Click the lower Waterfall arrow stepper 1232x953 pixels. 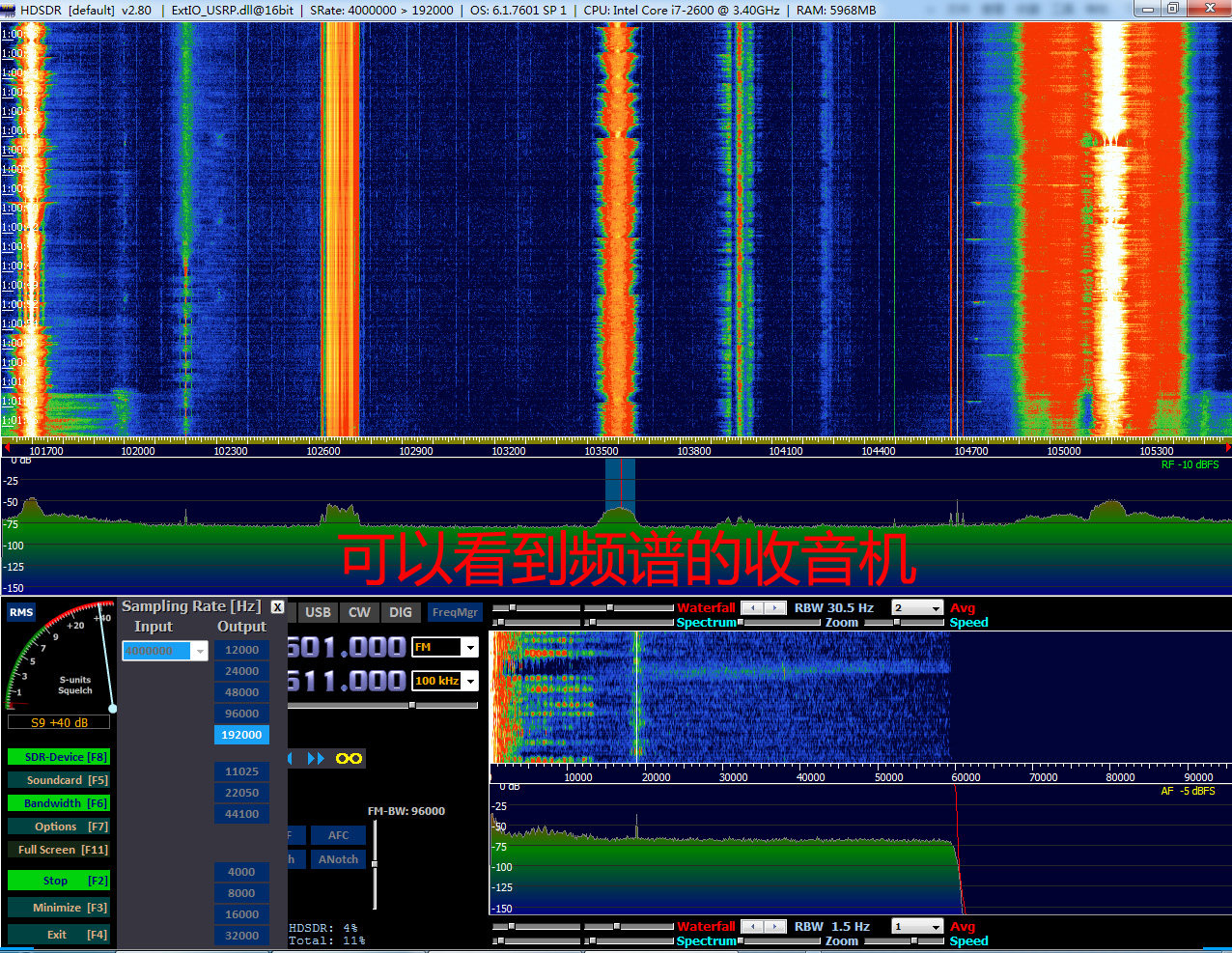764,926
